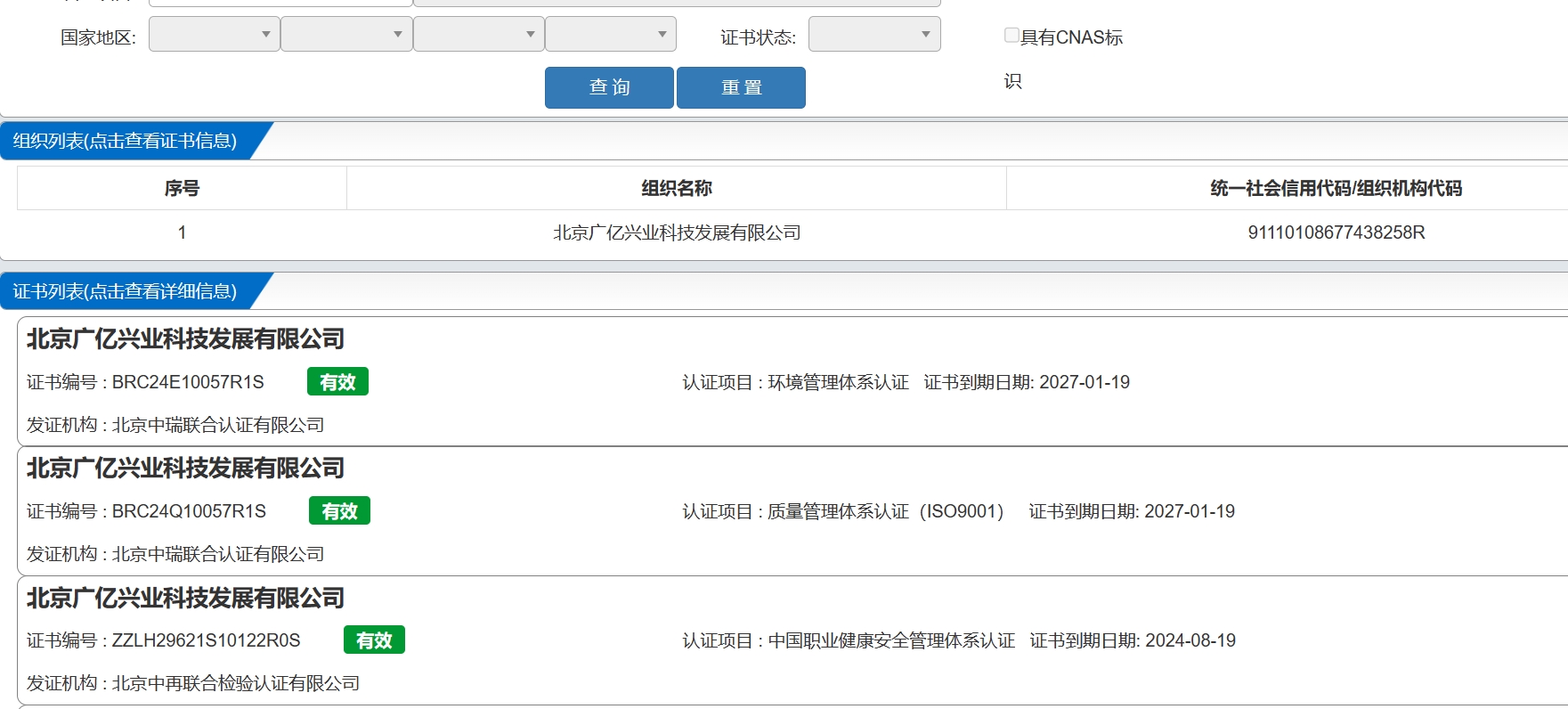Click the 序号 column header
Image resolution: width=1568 pixels, height=709 pixels.
pyautogui.click(x=182, y=188)
